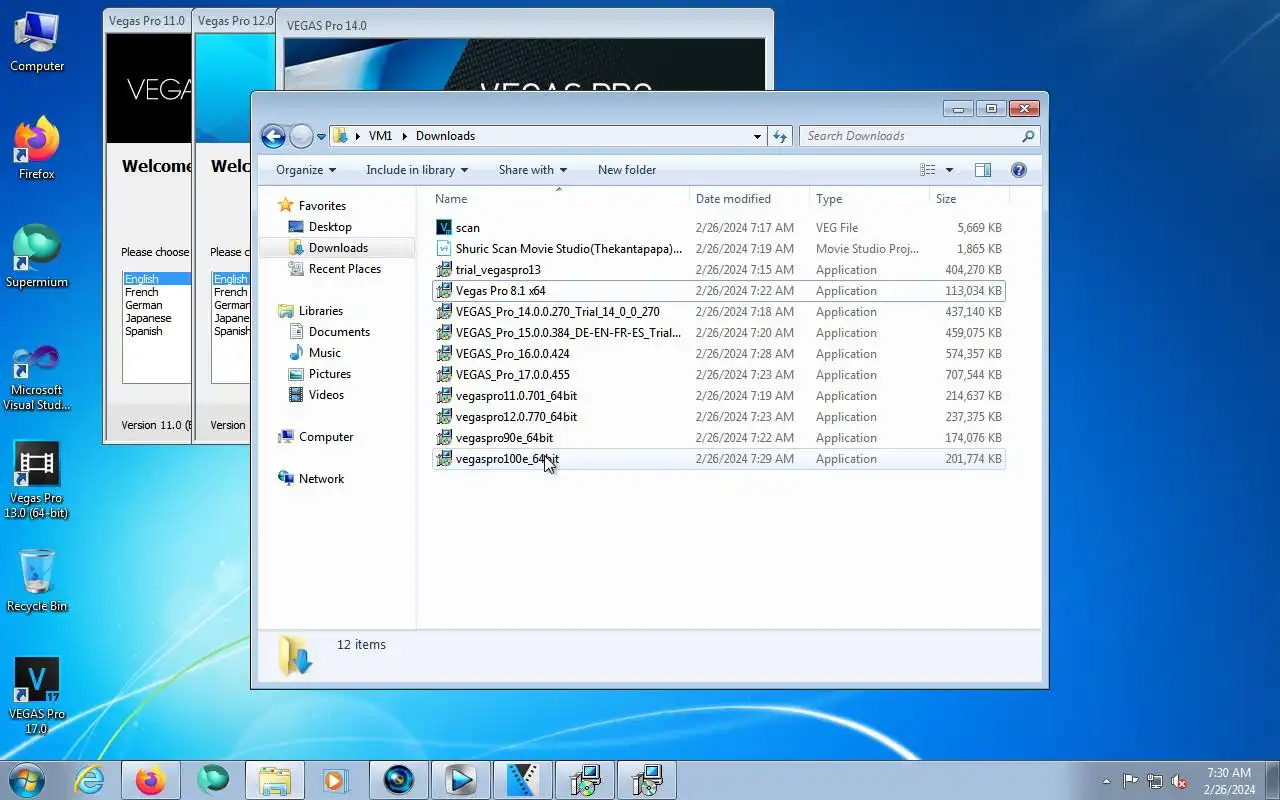This screenshot has height=800, width=1280.
Task: Launch Vegas Pro 13.0 (64-bit) desktop shortcut
Action: click(37, 481)
